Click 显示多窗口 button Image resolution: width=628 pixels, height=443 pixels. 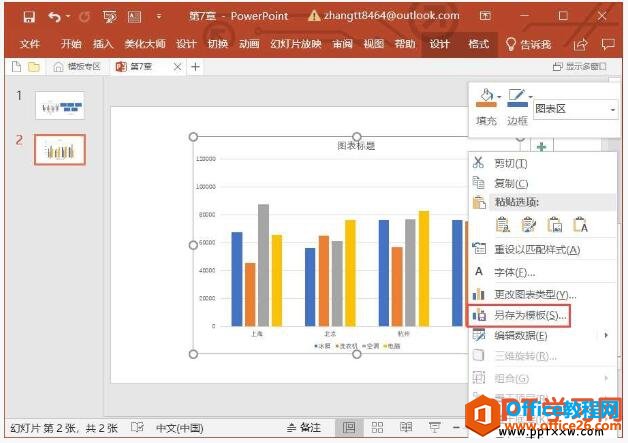pos(580,66)
